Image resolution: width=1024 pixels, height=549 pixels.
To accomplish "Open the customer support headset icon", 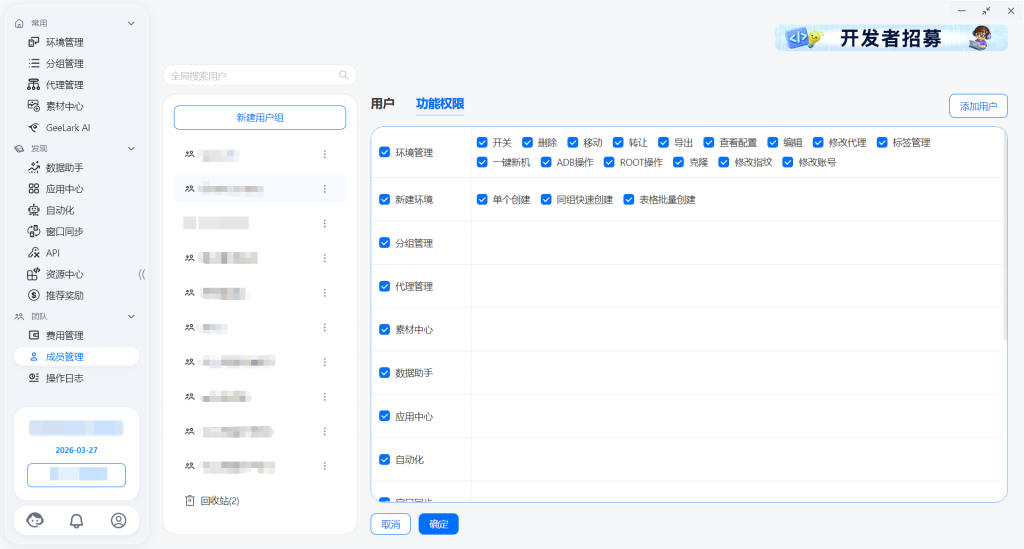I will (35, 520).
